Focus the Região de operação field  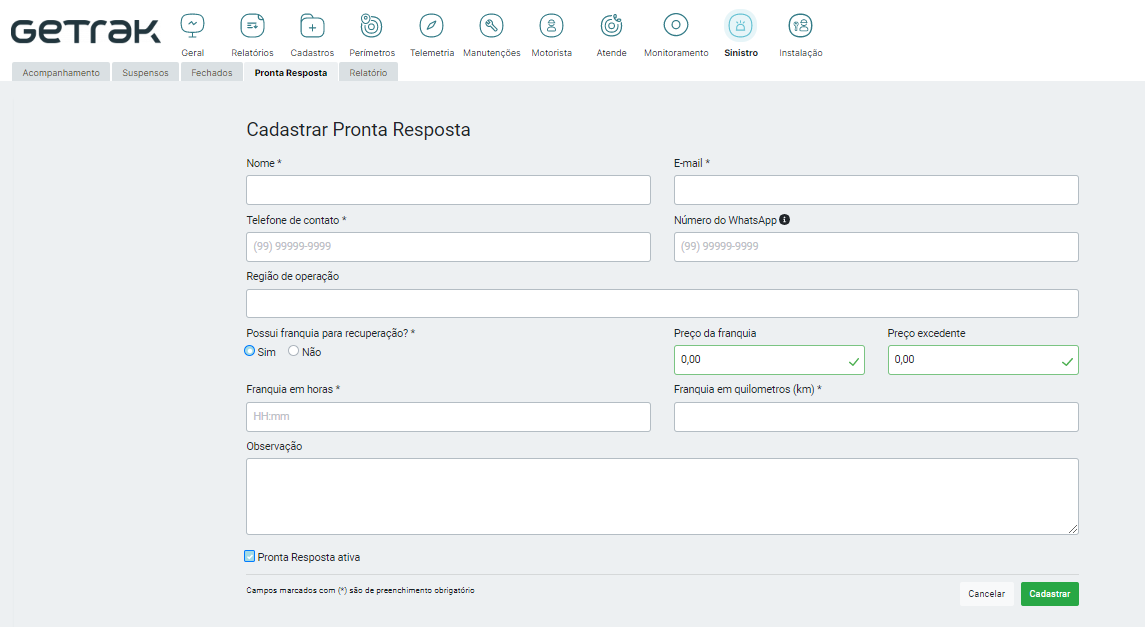662,304
